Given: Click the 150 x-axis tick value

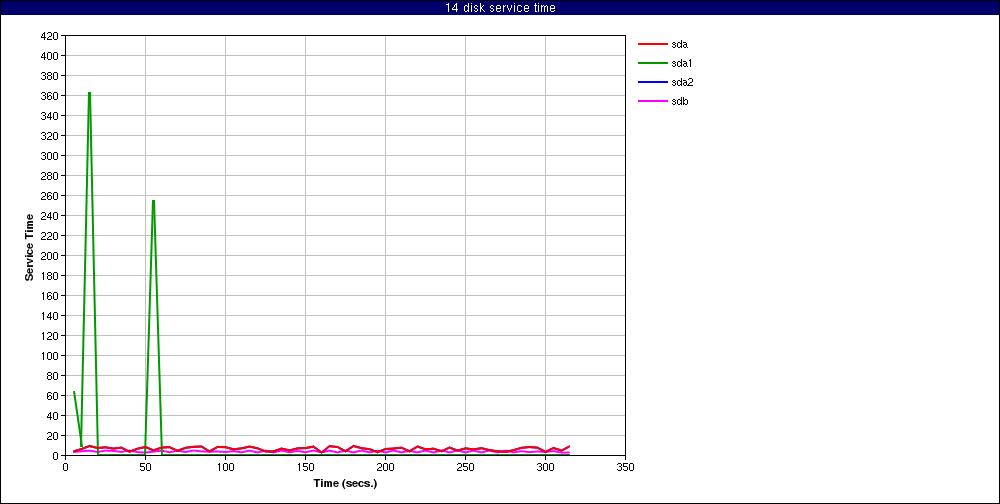Looking at the screenshot, I should pyautogui.click(x=305, y=467).
